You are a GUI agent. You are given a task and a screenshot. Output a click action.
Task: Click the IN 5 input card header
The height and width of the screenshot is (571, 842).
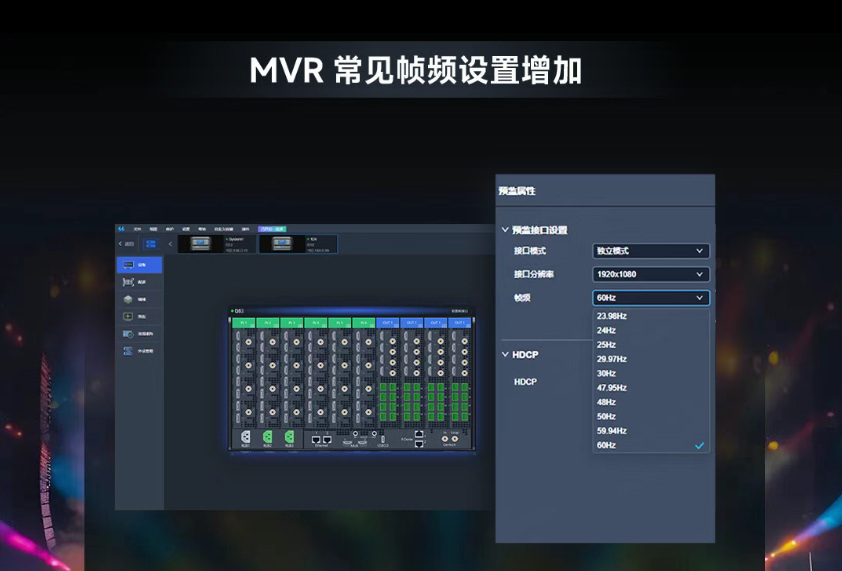[x=339, y=323]
